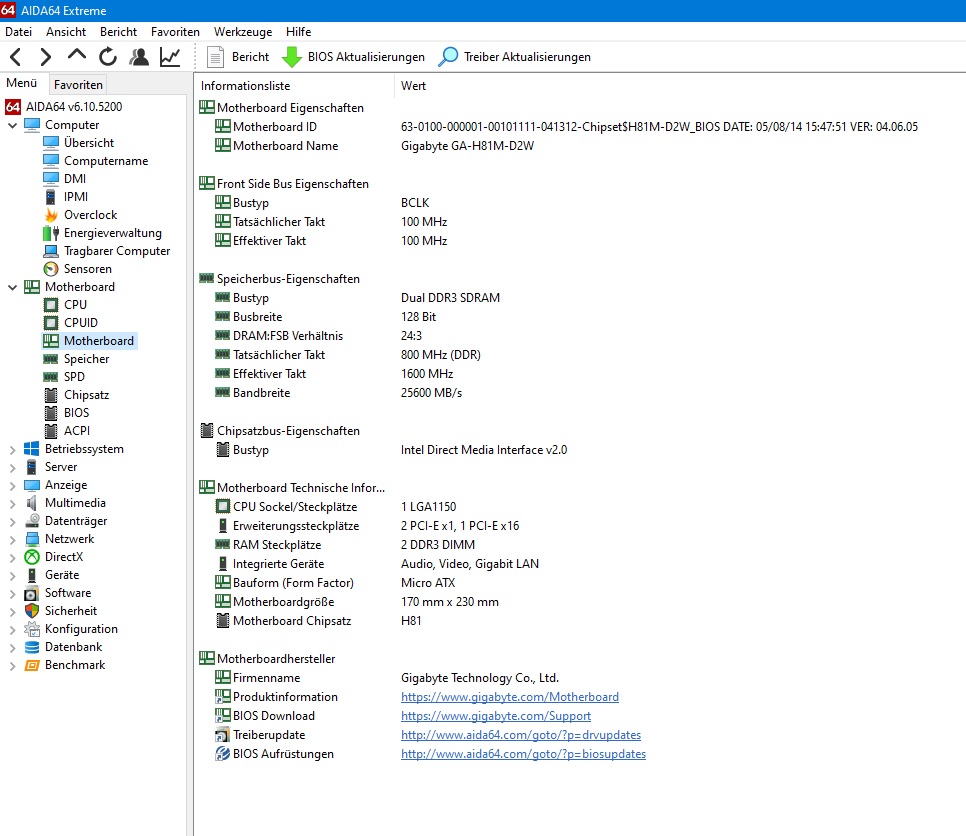Expand the Geräte node
Viewport: 966px width, 836px height.
(12, 575)
